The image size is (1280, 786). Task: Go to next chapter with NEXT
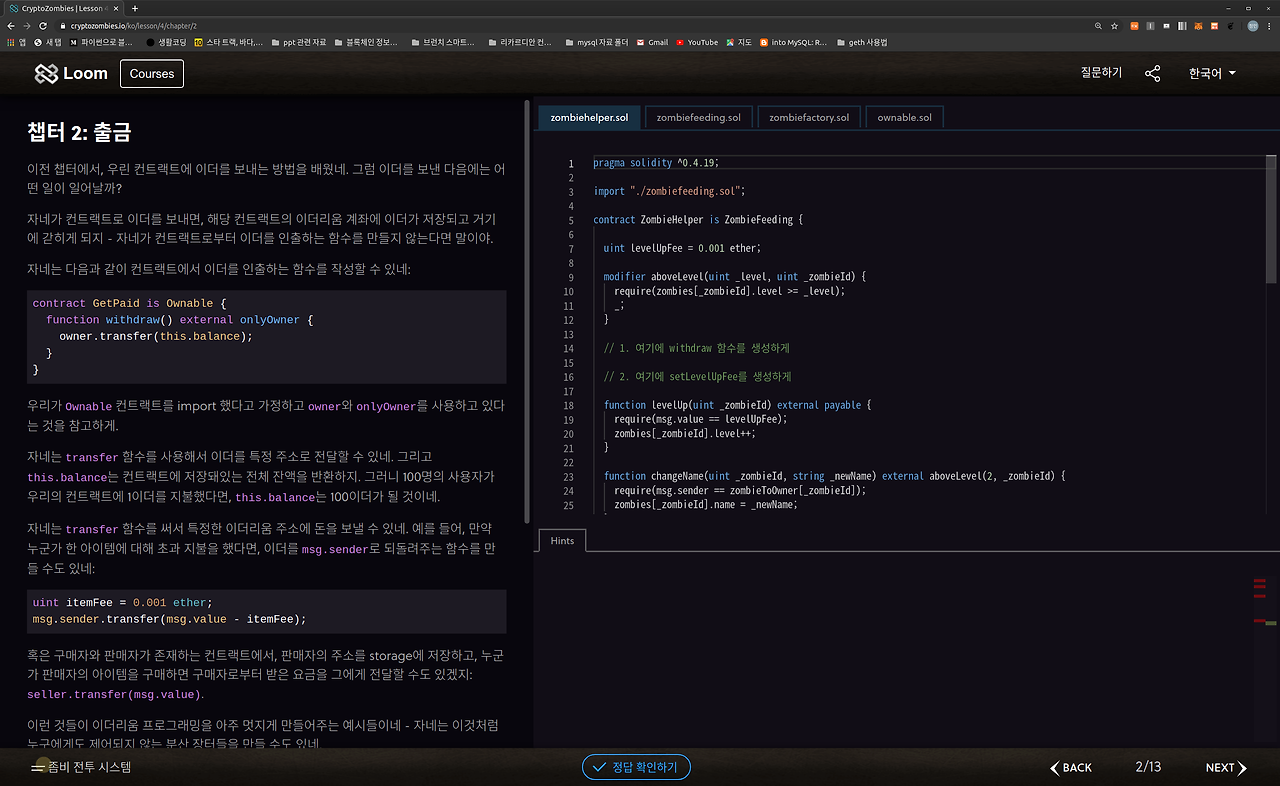(x=1226, y=767)
